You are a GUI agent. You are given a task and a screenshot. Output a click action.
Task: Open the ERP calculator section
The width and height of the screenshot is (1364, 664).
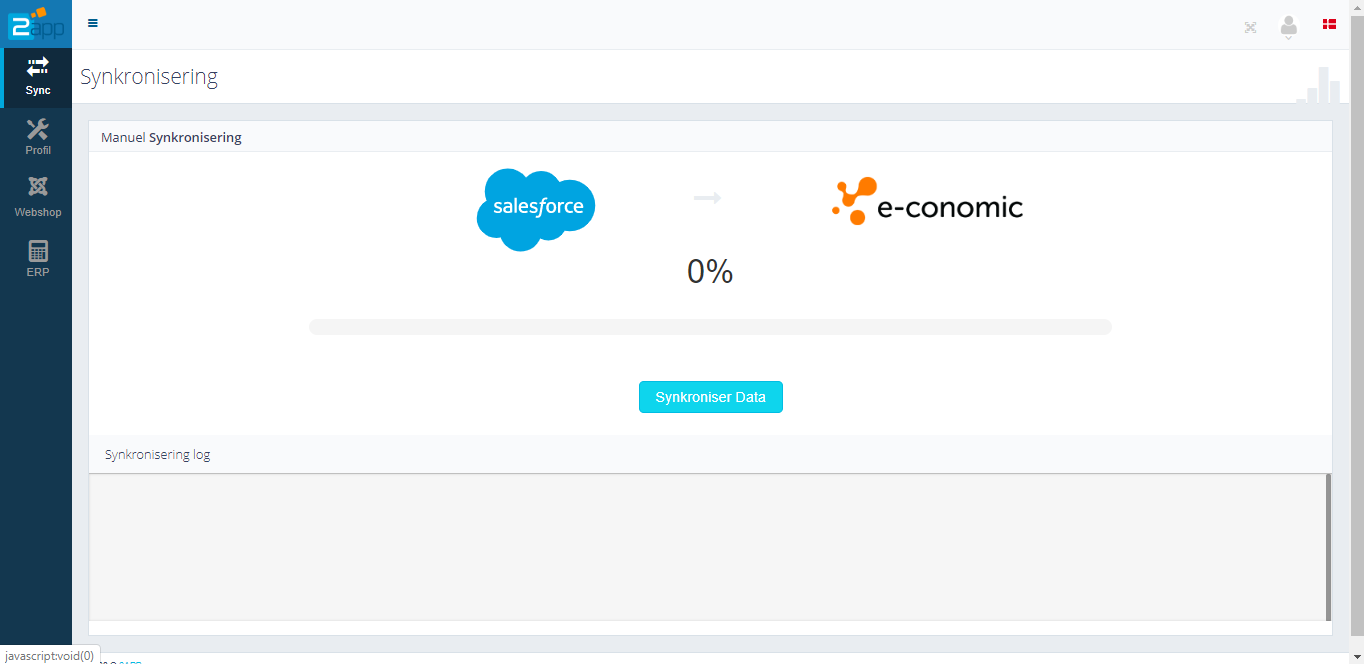point(37,258)
